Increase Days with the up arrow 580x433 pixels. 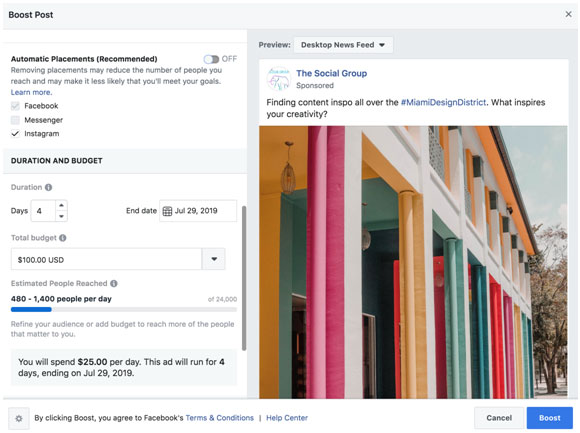click(61, 205)
